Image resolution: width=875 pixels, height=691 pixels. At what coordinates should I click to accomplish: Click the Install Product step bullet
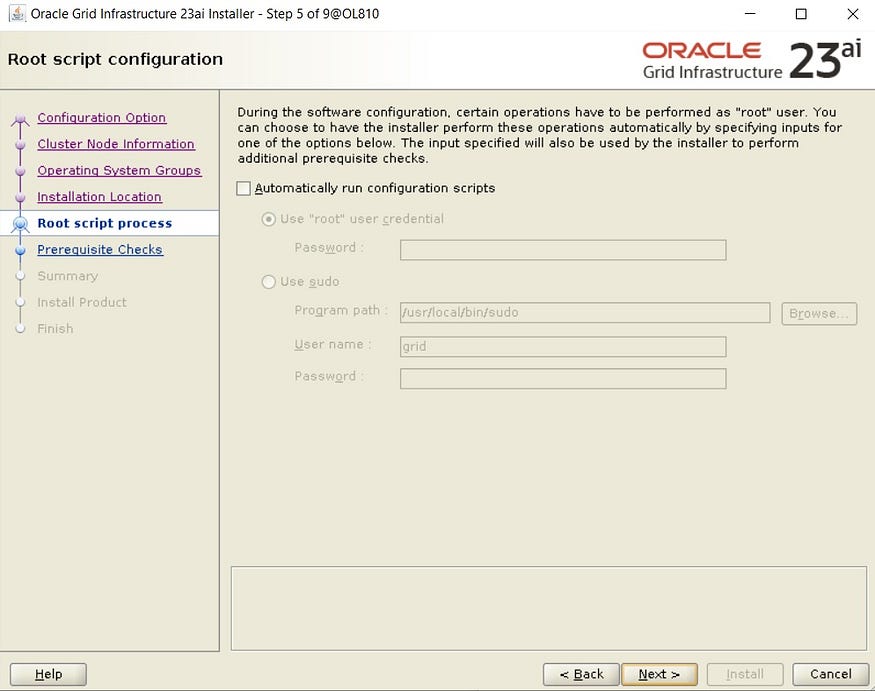click(21, 302)
